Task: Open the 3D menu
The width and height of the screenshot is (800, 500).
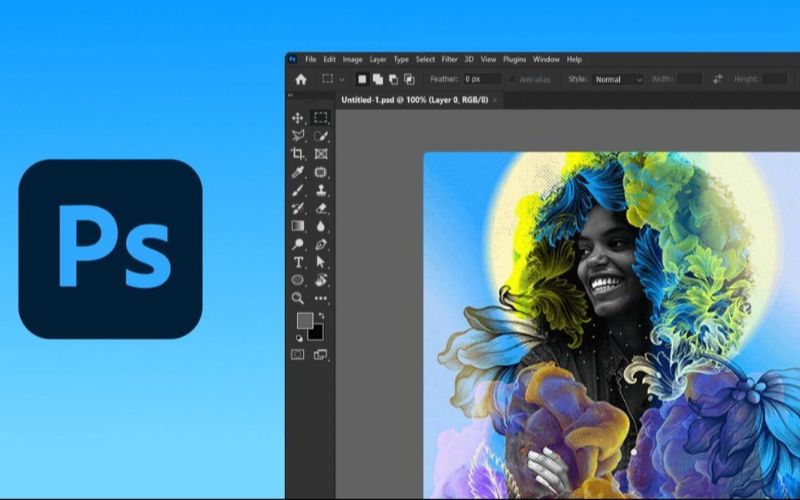Action: click(x=469, y=59)
